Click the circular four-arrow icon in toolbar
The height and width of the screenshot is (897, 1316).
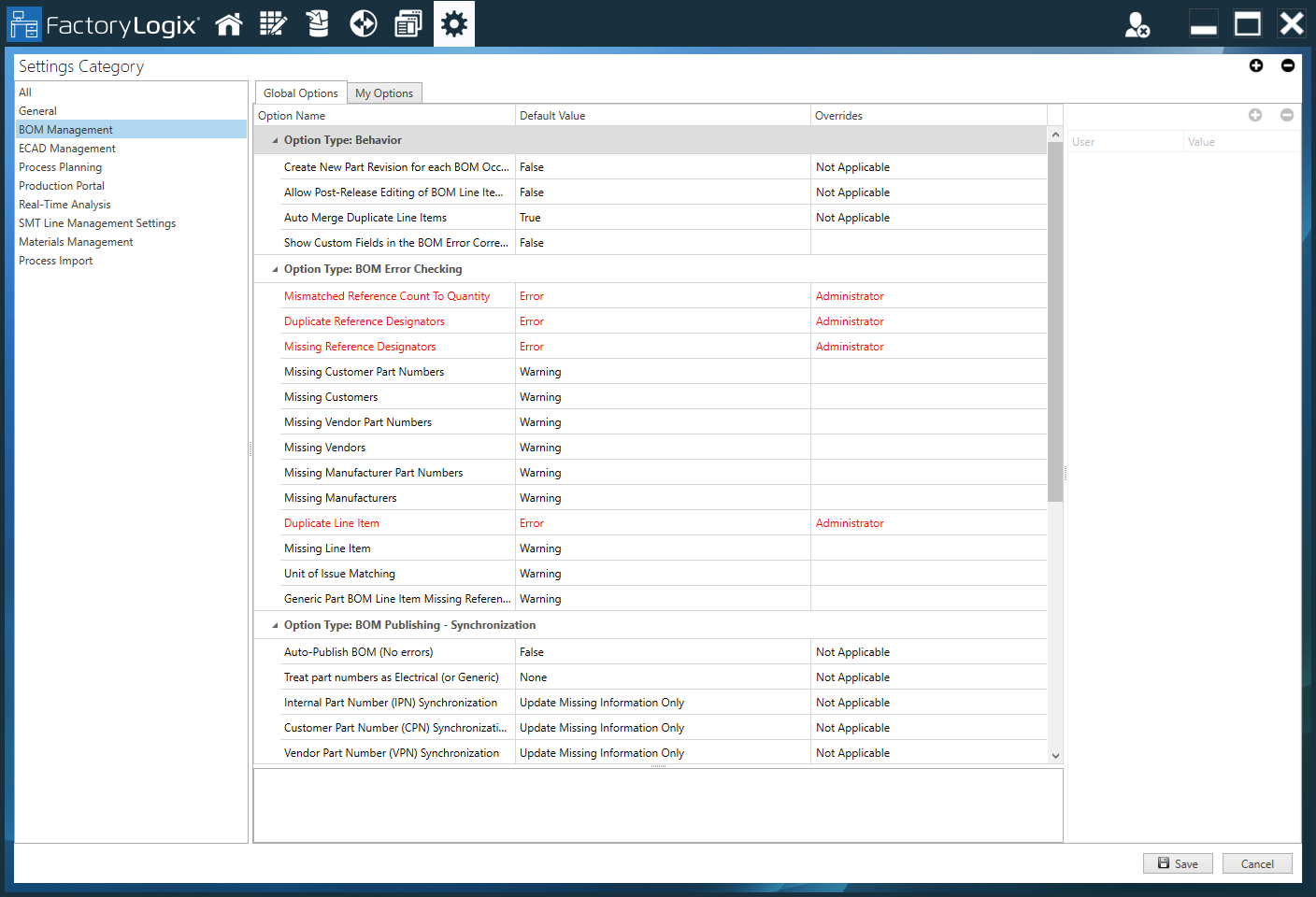[363, 24]
